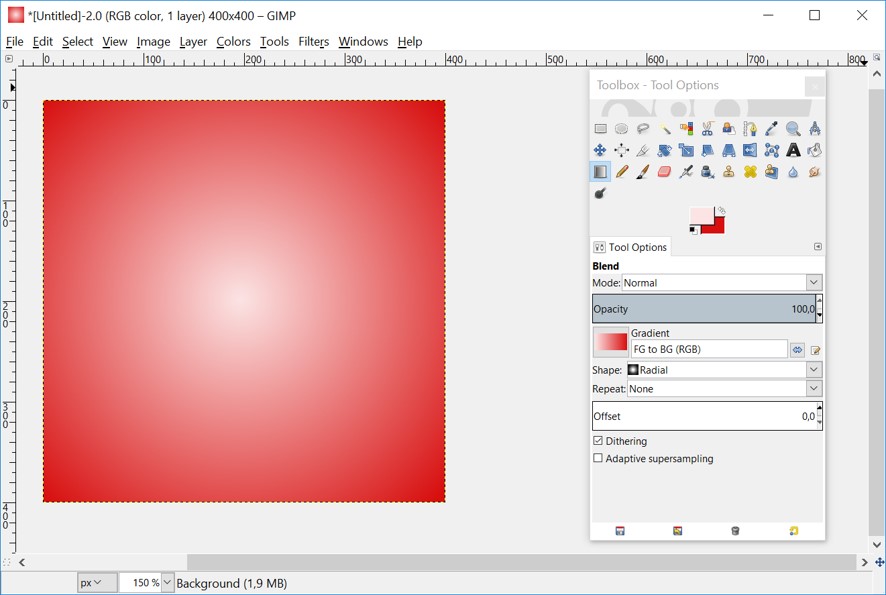Select the Measure compass tool
This screenshot has height=595, width=886.
tap(815, 129)
